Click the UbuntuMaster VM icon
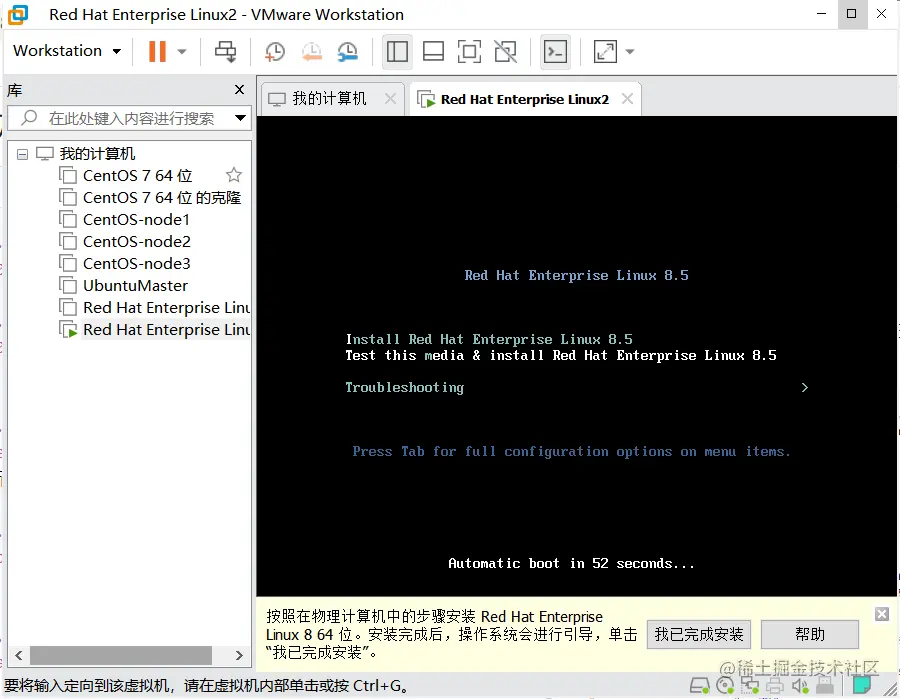 (x=68, y=285)
